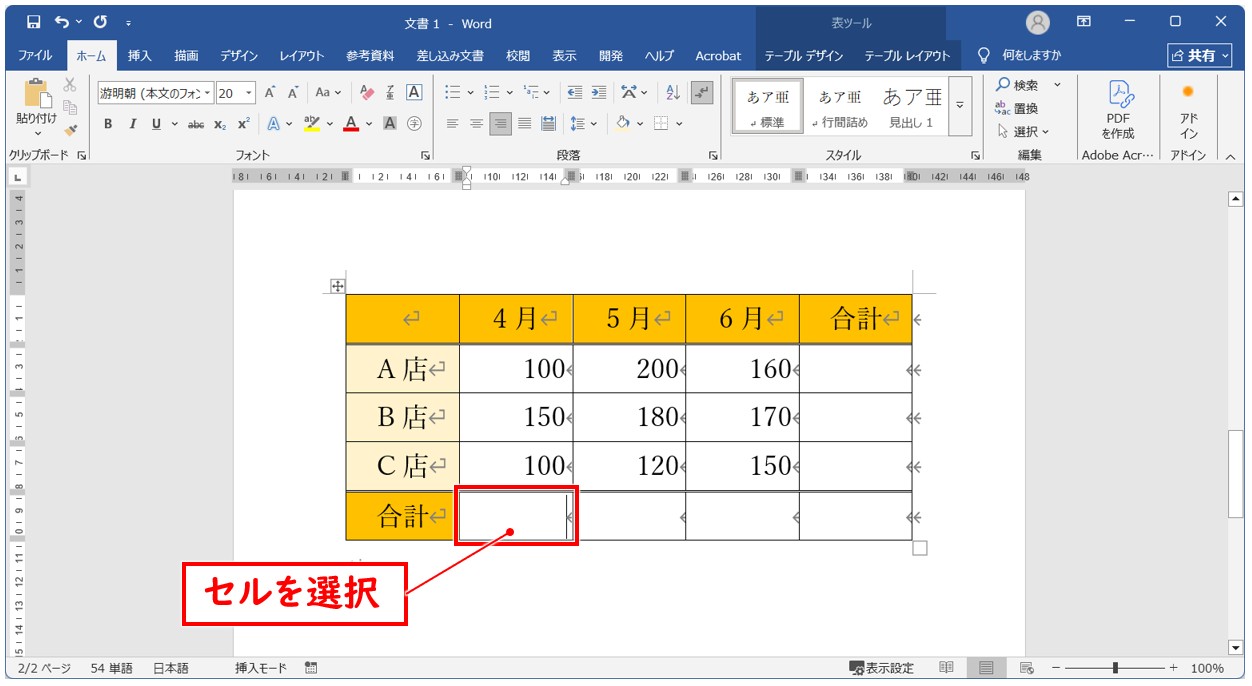The image size is (1252, 686).
Task: Toggle show paragraph marks button
Action: 702,93
